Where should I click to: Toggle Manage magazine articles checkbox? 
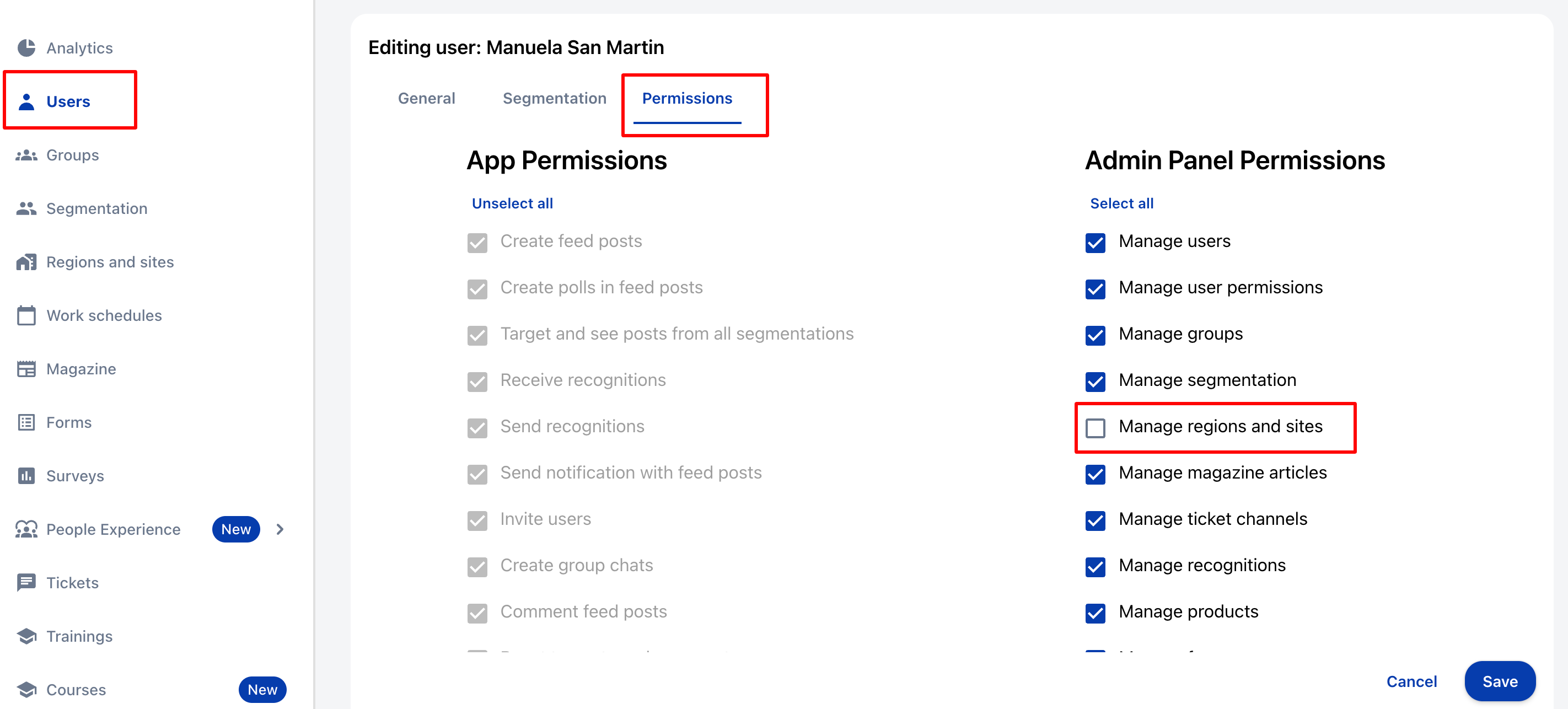(1095, 474)
